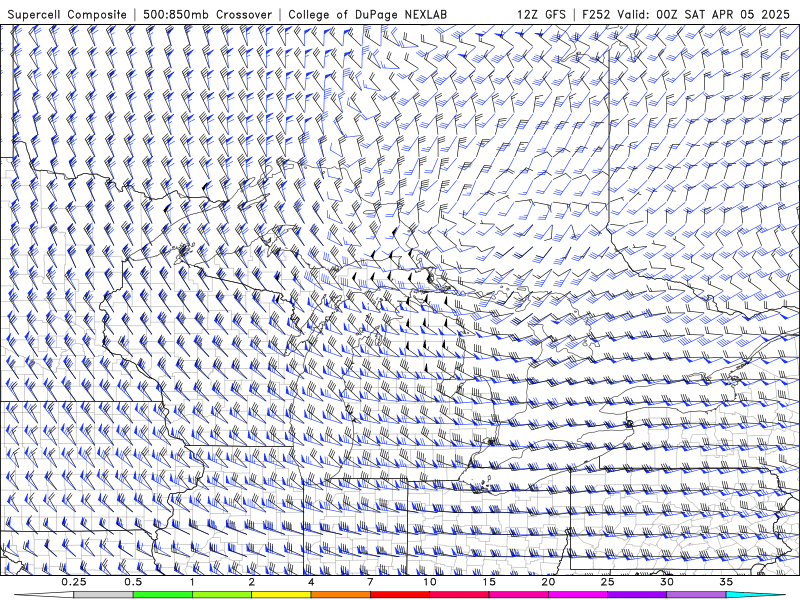Screen dimensions: 800x600
Task: Click the 0.5 legend value
Action: tap(133, 582)
